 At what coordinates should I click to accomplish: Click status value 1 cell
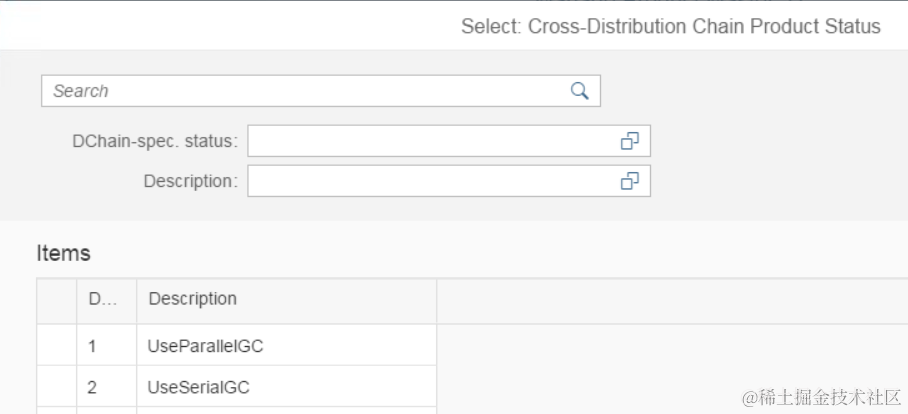coord(106,346)
